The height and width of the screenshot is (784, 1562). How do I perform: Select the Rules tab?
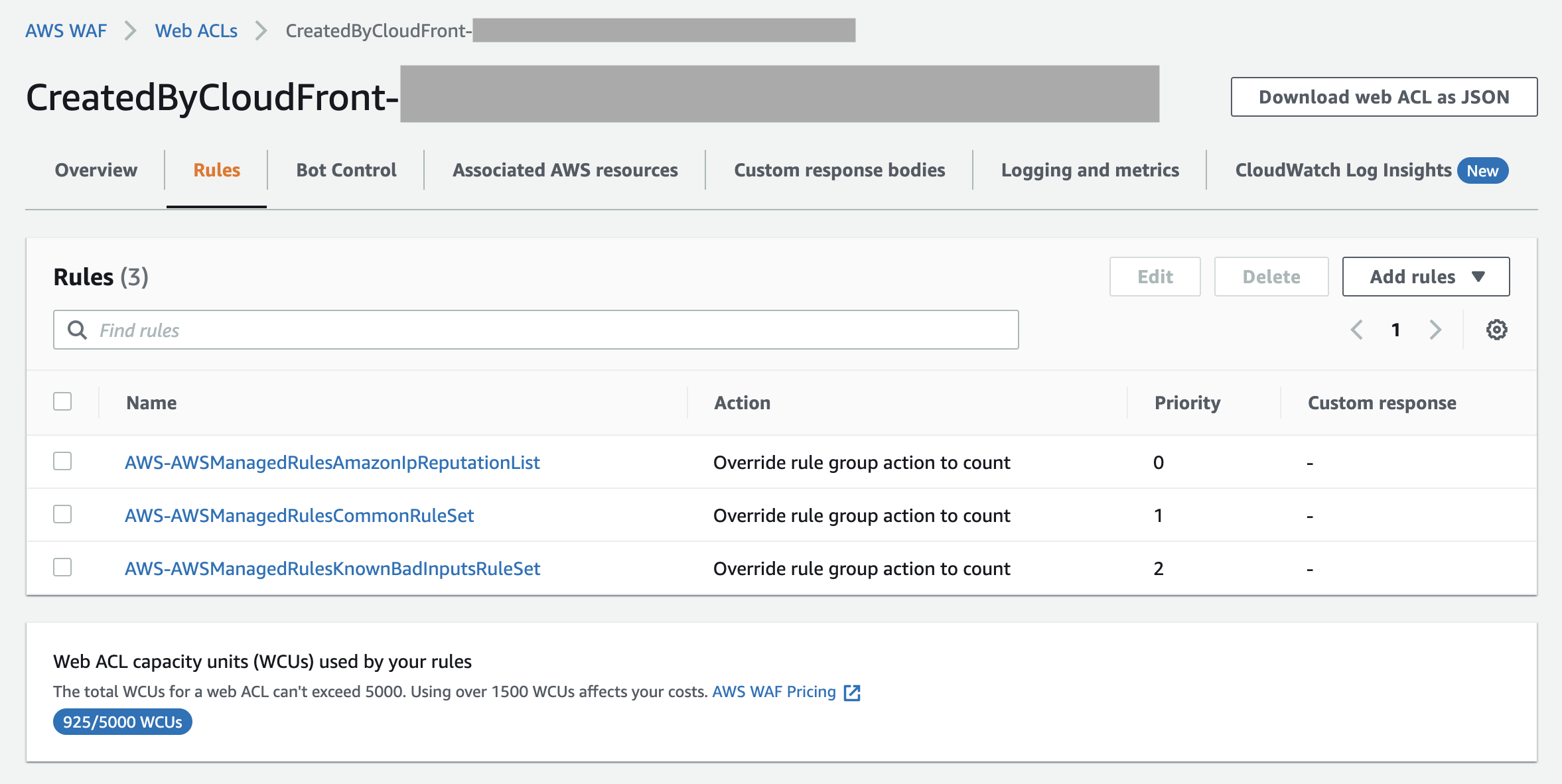[216, 170]
